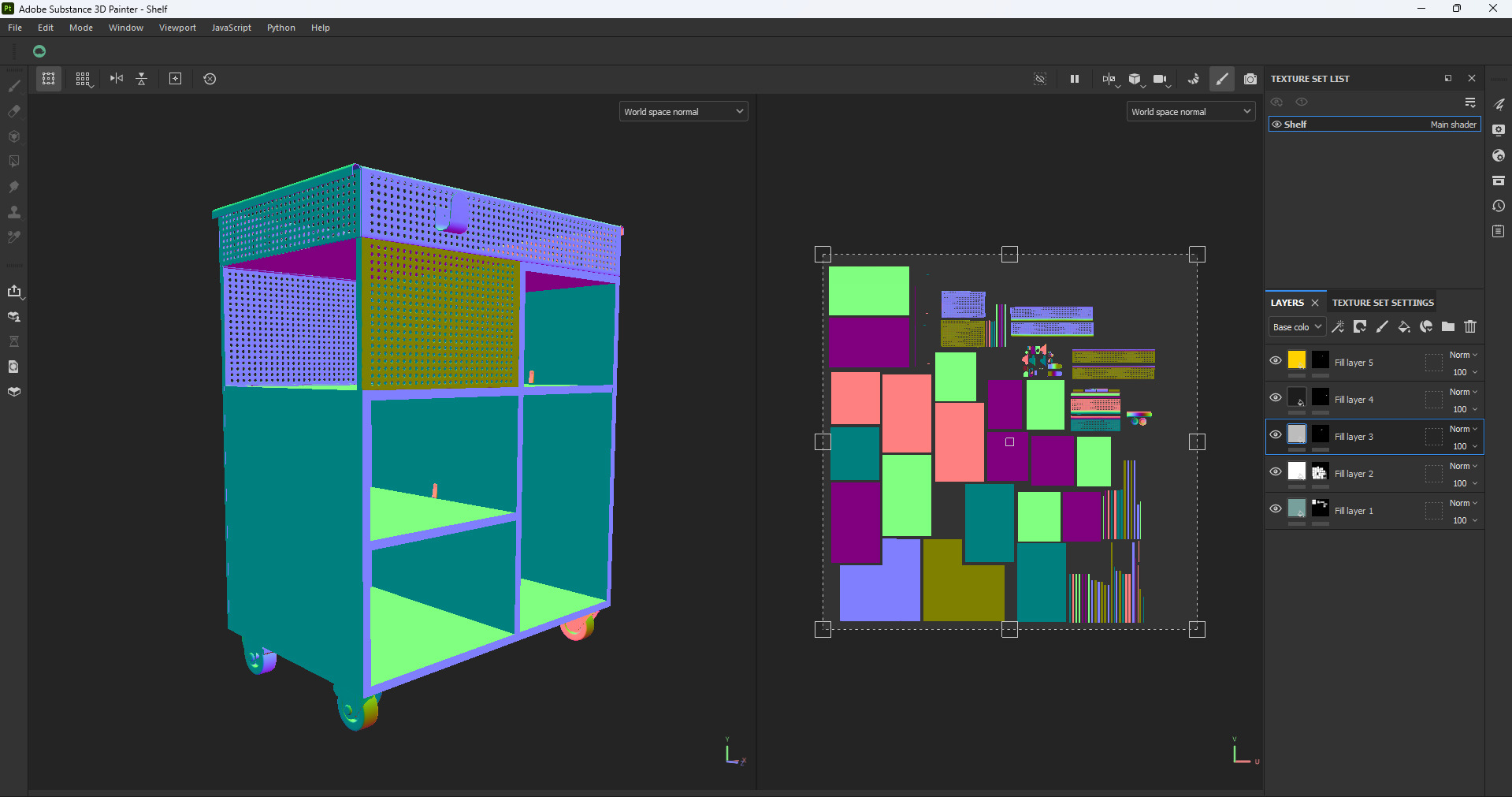Open the 2D view World space normal dropdown
This screenshot has width=1512, height=797.
pos(1191,112)
